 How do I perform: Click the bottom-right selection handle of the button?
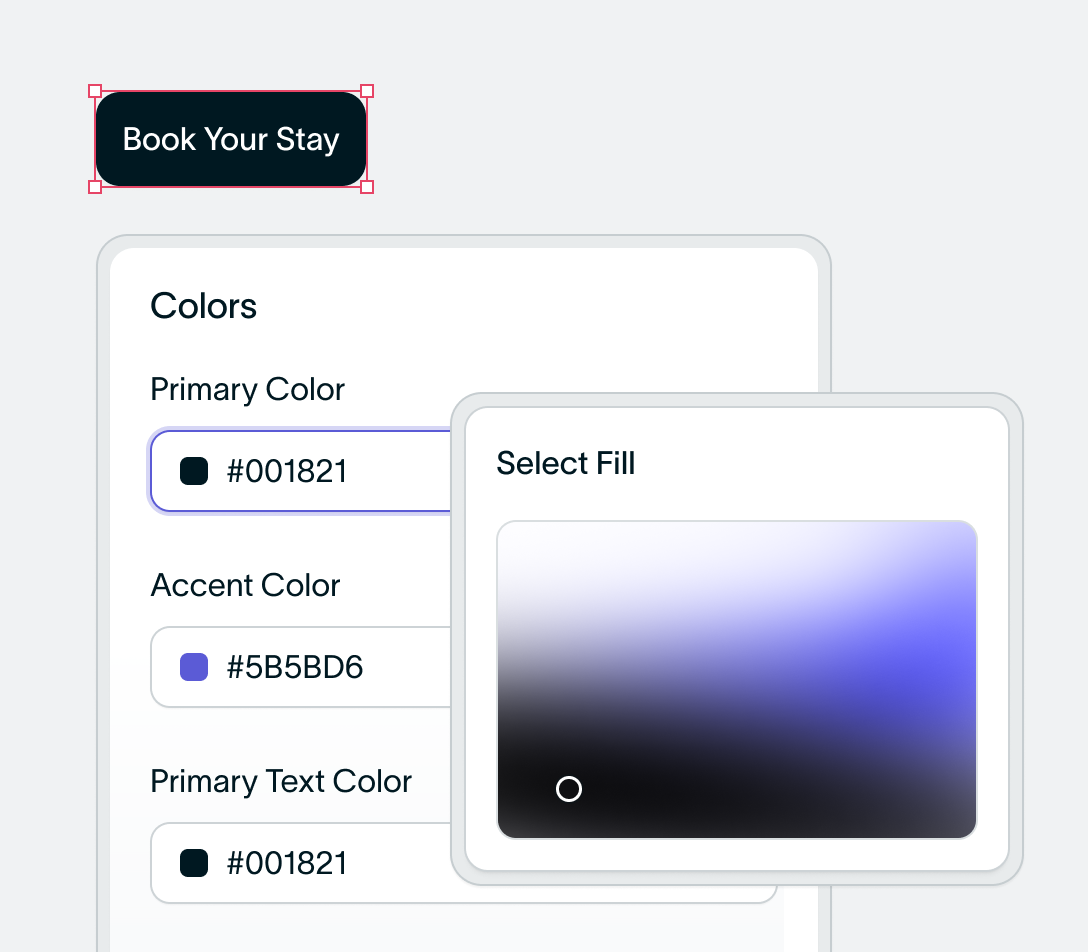pyautogui.click(x=367, y=187)
